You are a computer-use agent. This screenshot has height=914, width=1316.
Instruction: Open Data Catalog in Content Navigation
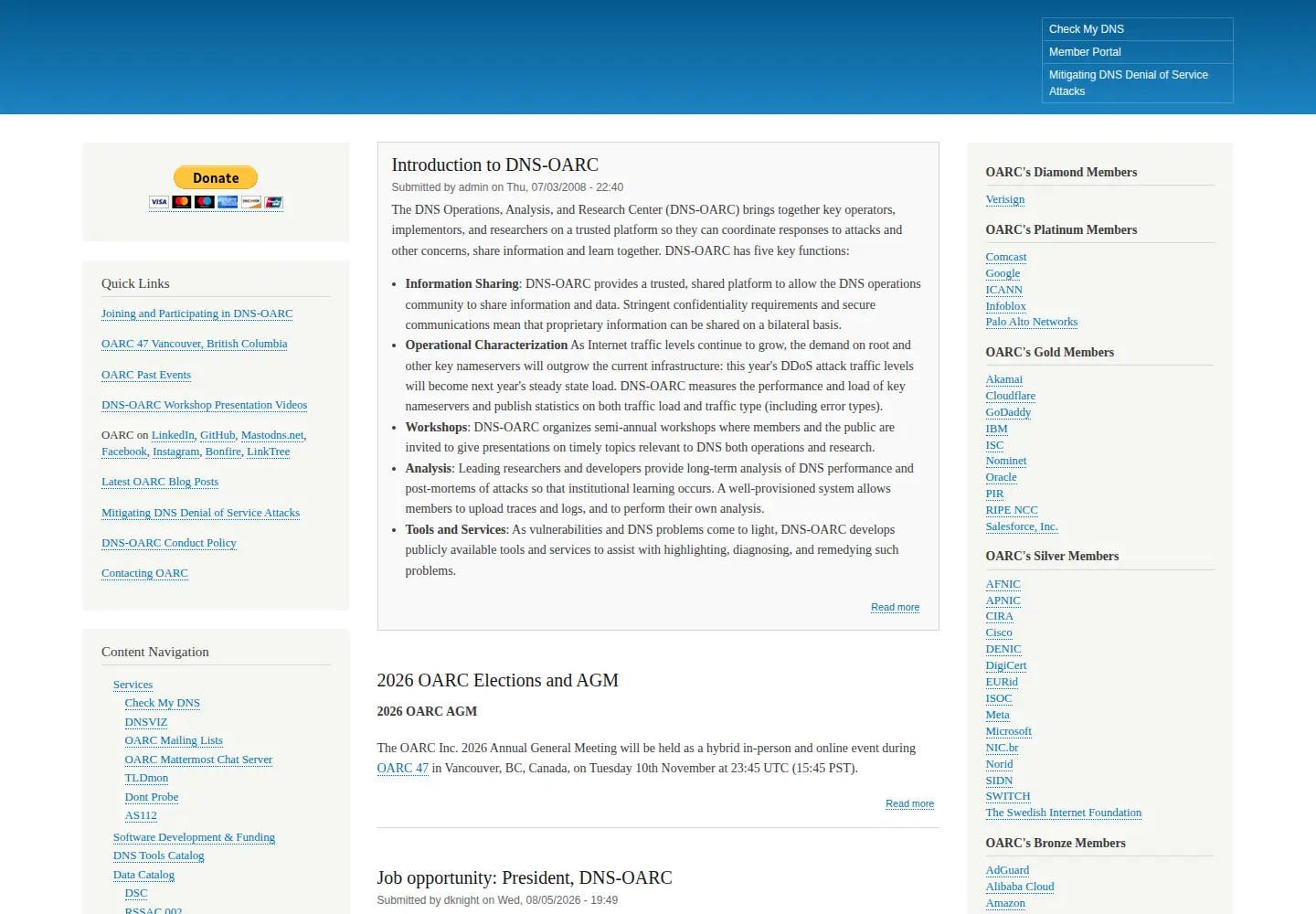click(x=143, y=875)
